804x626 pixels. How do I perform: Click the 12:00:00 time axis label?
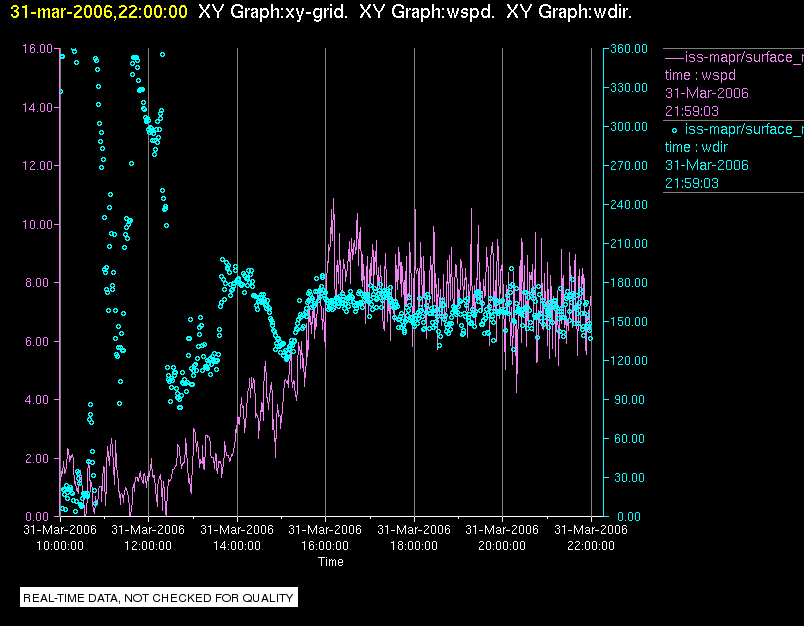148,546
